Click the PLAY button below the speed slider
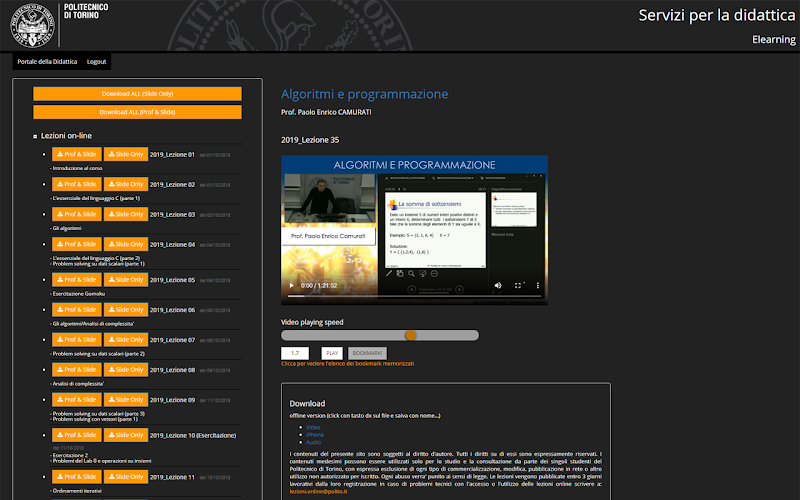This screenshot has width=800, height=500. point(332,353)
